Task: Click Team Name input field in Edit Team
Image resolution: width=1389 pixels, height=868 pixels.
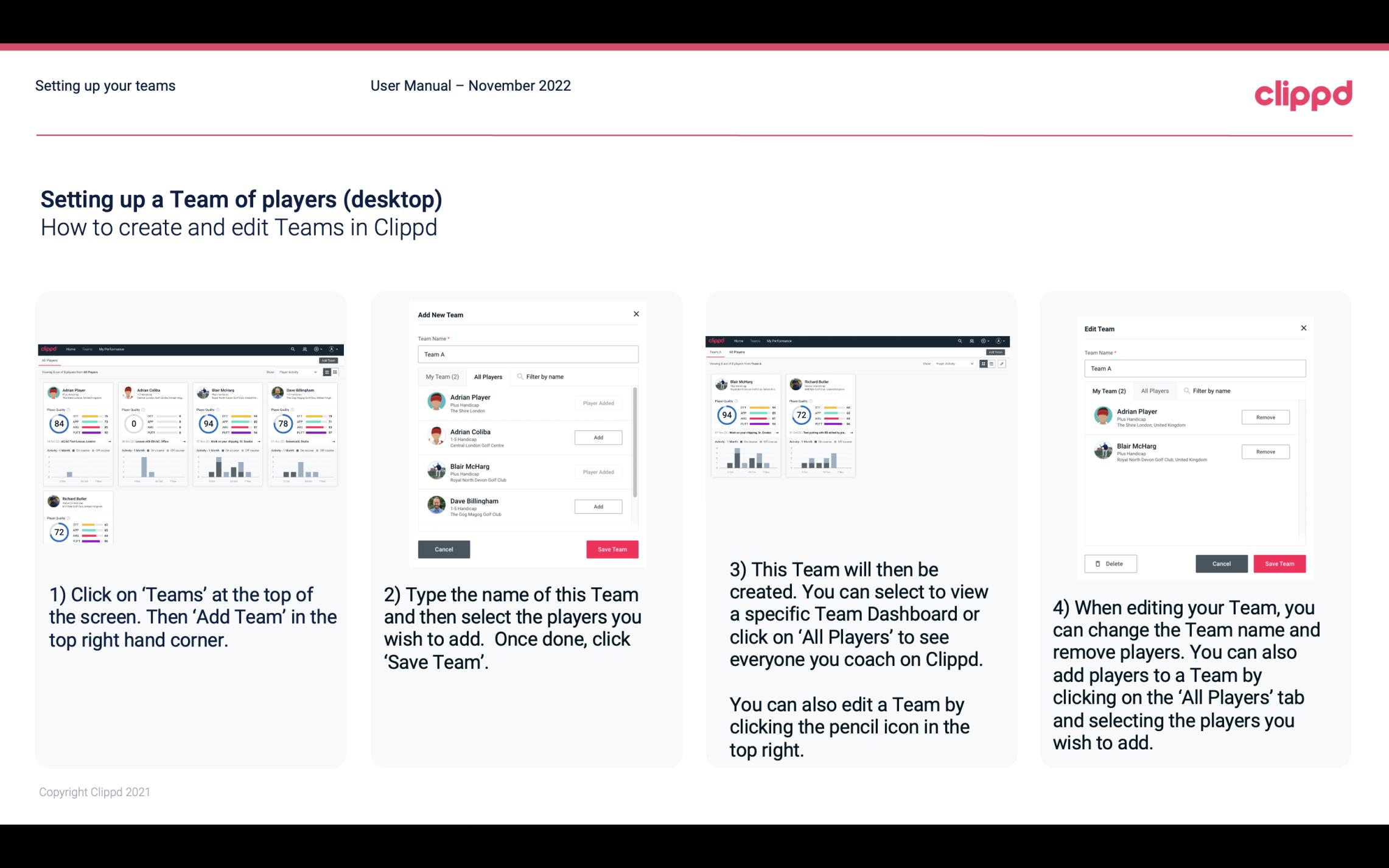Action: tap(1193, 368)
